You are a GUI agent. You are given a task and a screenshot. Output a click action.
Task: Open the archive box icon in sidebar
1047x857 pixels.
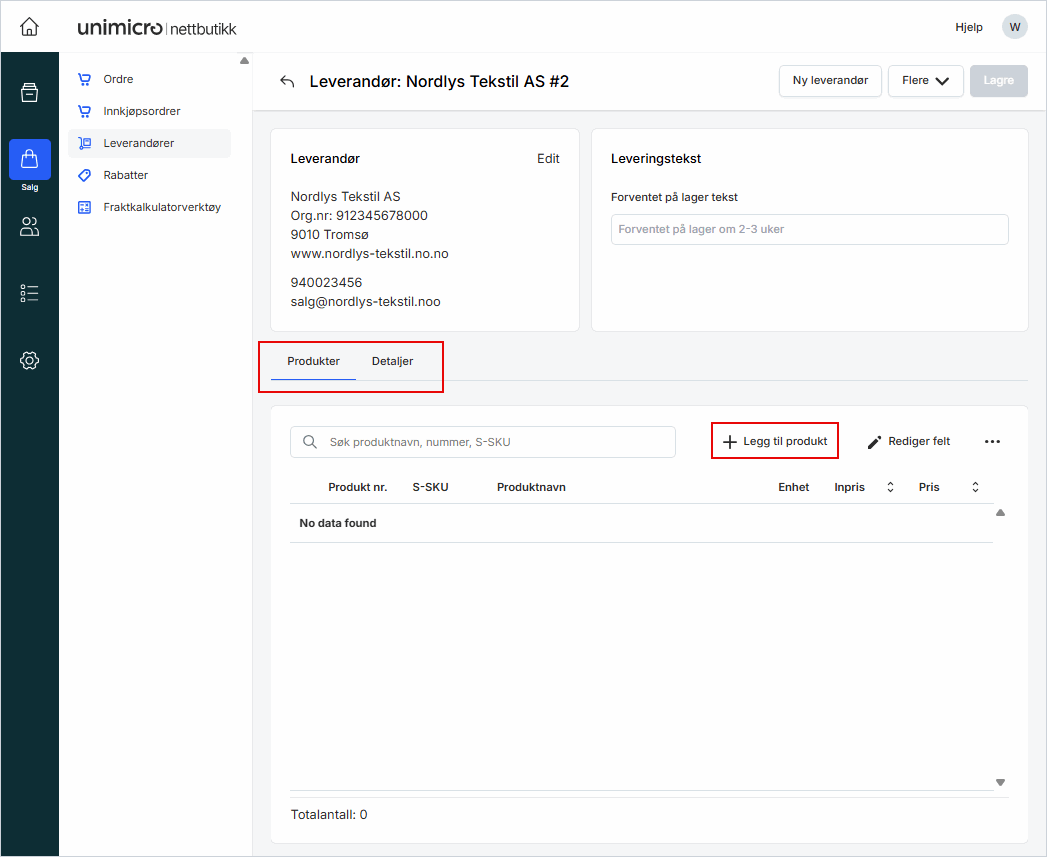[x=29, y=93]
